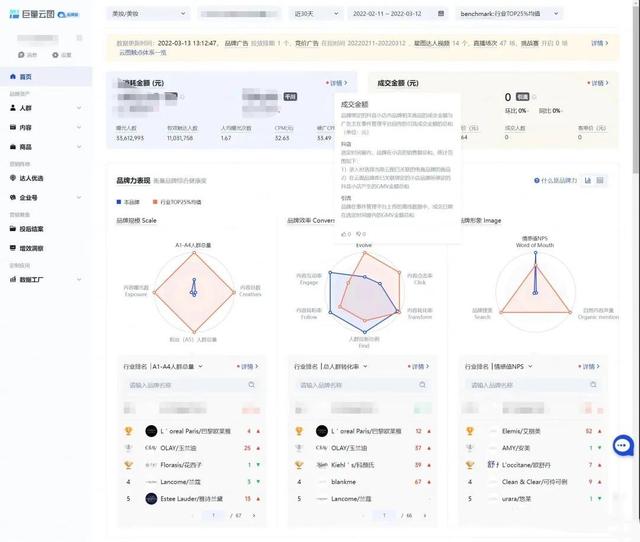Switch to chart view icon beside 什么是品牌力
This screenshot has width=640, height=542.
coord(588,181)
